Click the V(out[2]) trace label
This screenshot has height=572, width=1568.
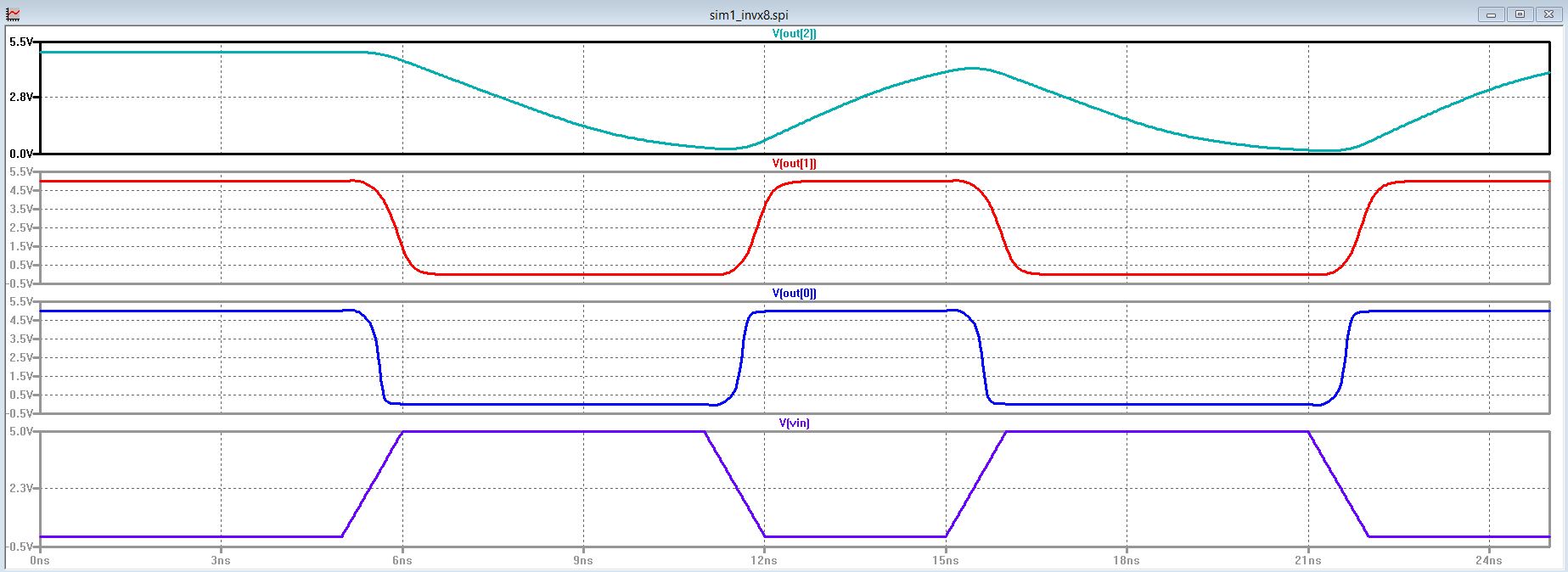coord(794,34)
